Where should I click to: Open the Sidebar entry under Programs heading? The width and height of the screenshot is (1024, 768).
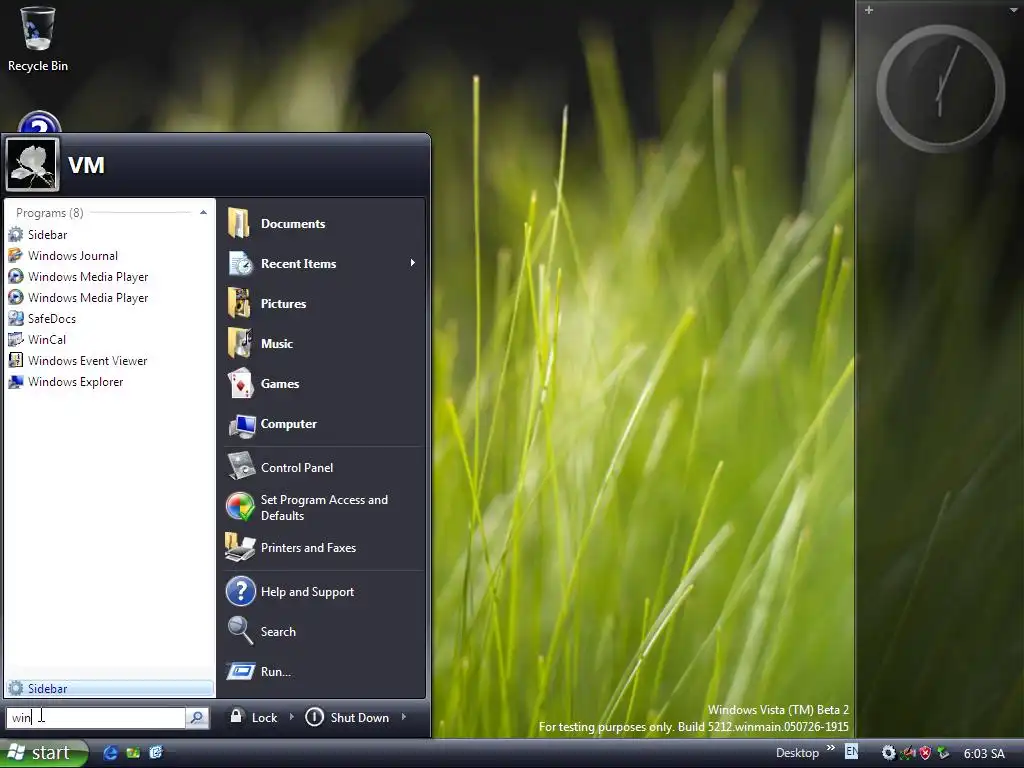click(109, 234)
